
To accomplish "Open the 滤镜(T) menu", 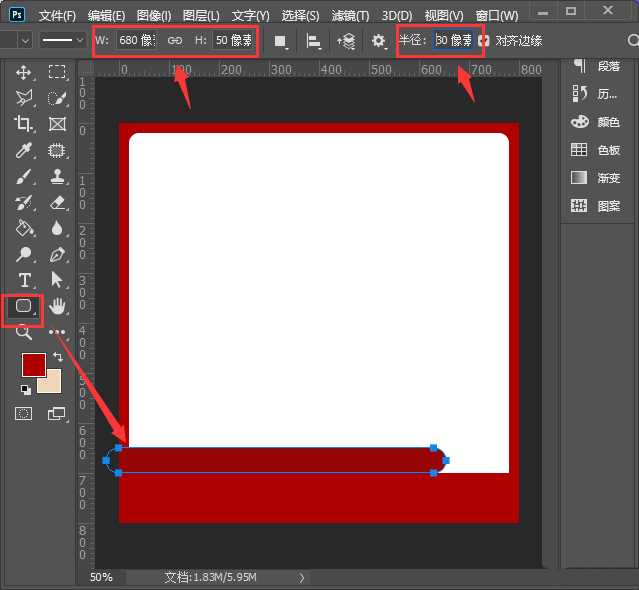I will click(349, 16).
